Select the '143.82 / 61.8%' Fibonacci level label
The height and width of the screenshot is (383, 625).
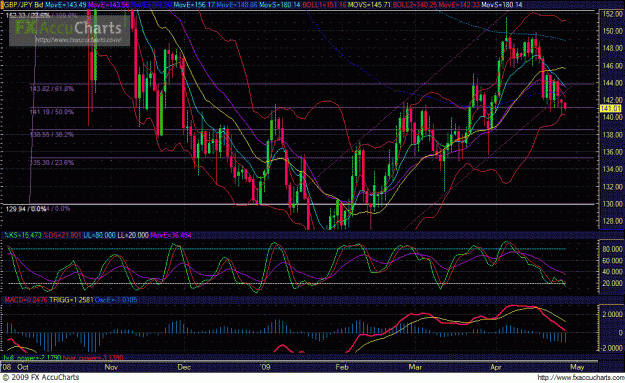click(52, 89)
